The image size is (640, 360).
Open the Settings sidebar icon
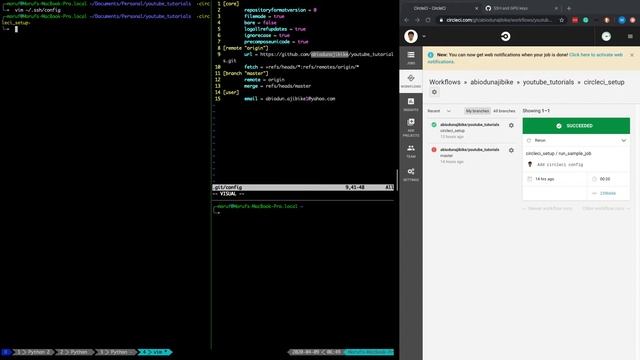click(x=411, y=174)
